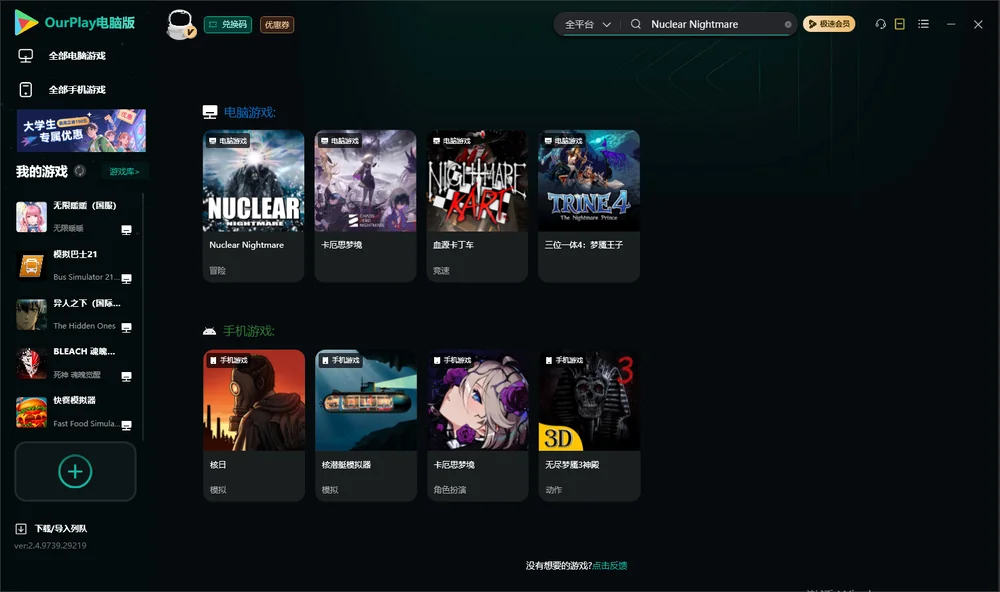Image resolution: width=1000 pixels, height=592 pixels.
Task: Click the OurPlay logo icon
Action: (26, 22)
